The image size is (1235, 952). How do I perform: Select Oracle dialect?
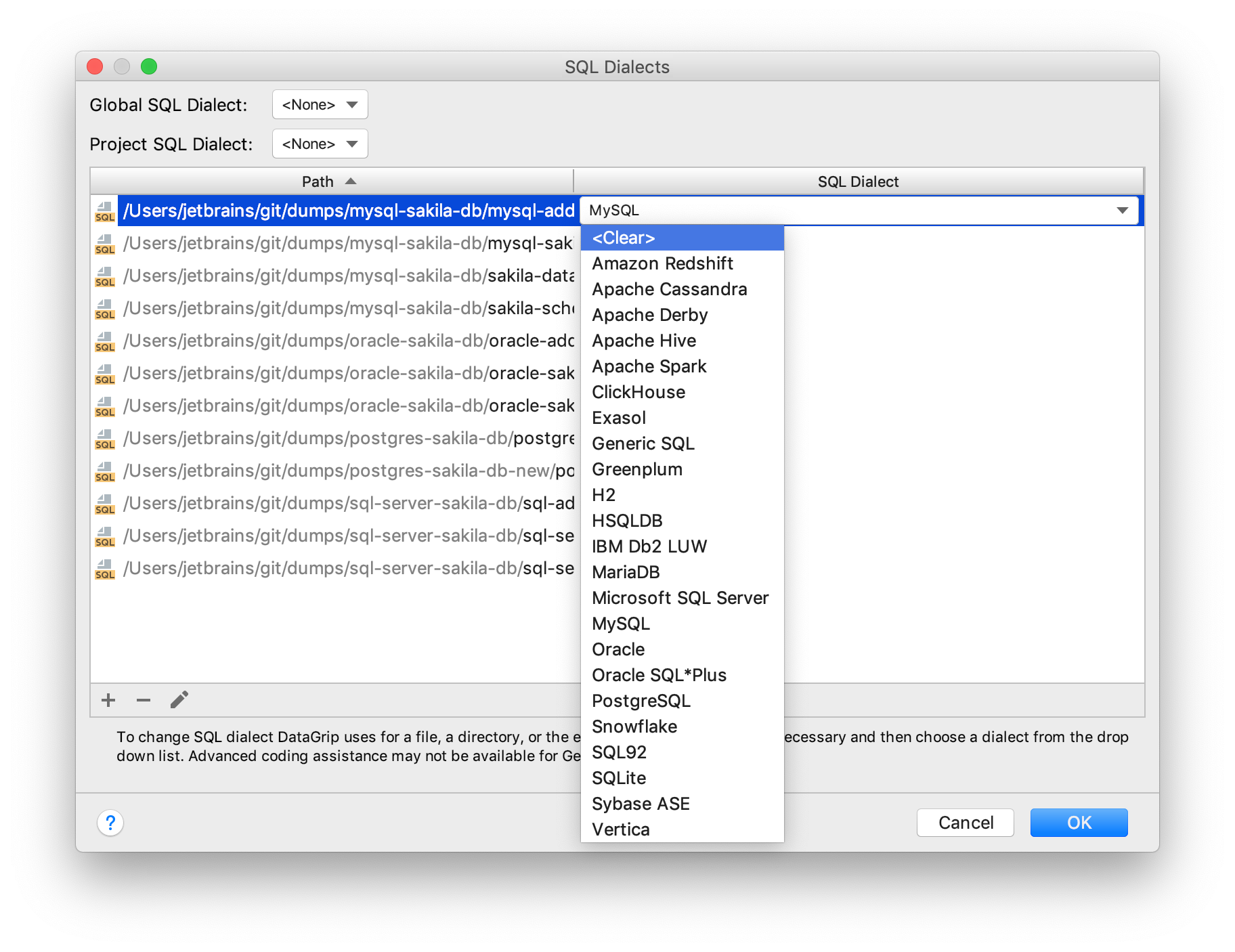tap(682, 649)
